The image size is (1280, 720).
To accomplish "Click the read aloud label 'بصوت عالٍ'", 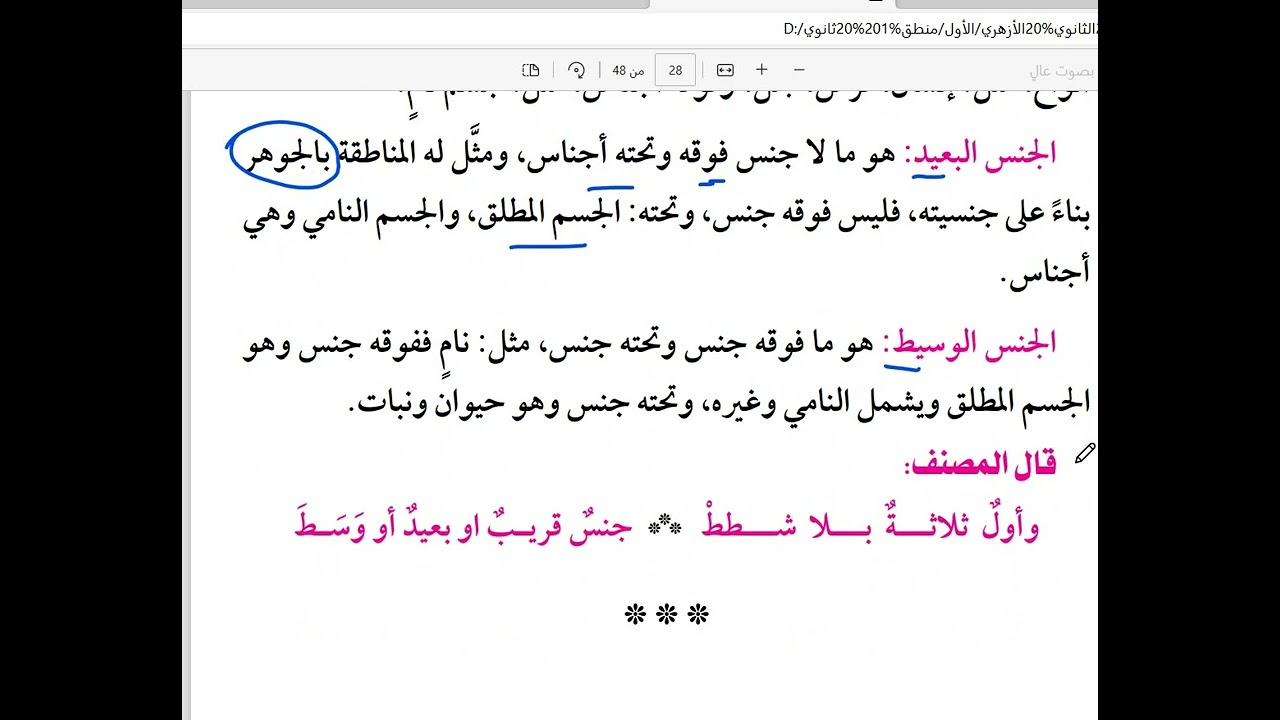I will coord(1062,71).
